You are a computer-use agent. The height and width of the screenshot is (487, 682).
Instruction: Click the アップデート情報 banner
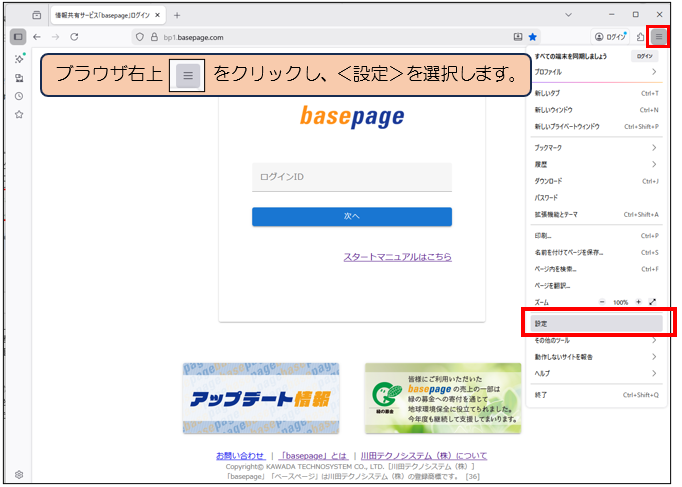(x=261, y=398)
